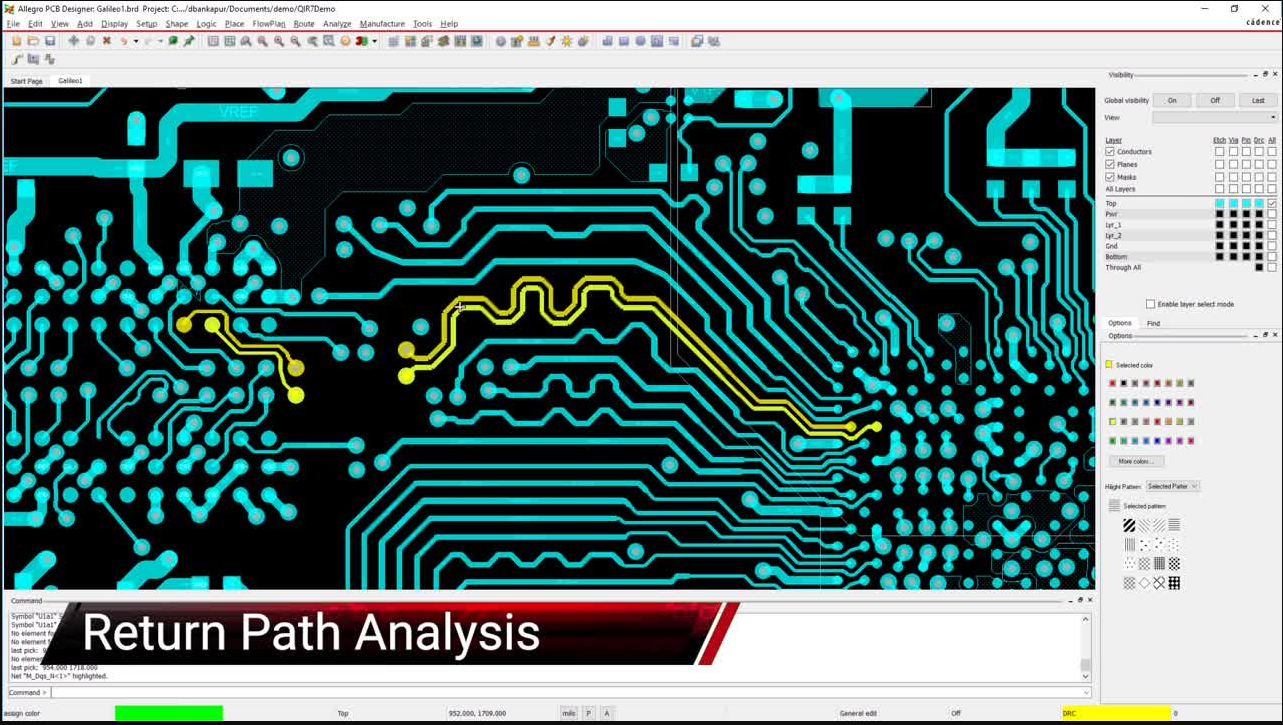1283x725 pixels.
Task: Open the Route menu
Action: coord(304,24)
